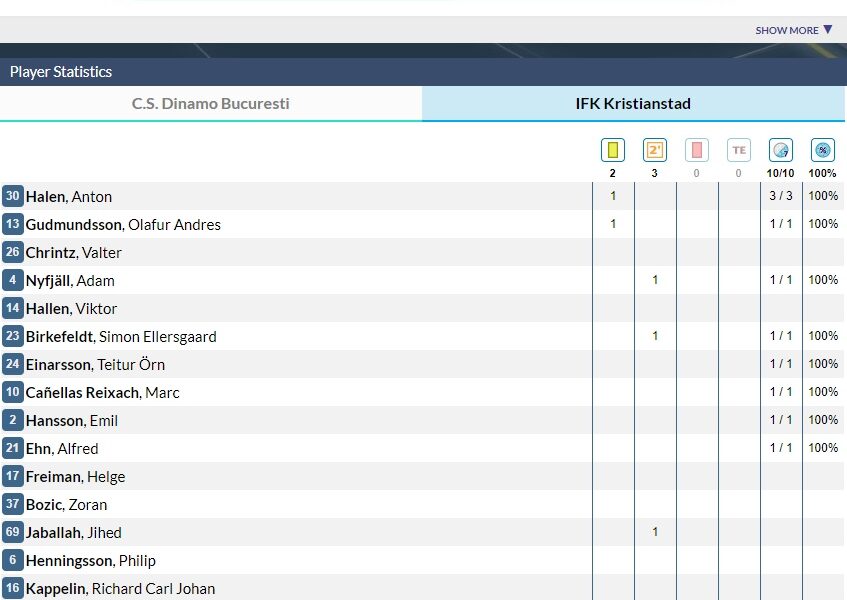
Task: Click Nyfjäll's 2-minute suspension count
Action: click(655, 280)
